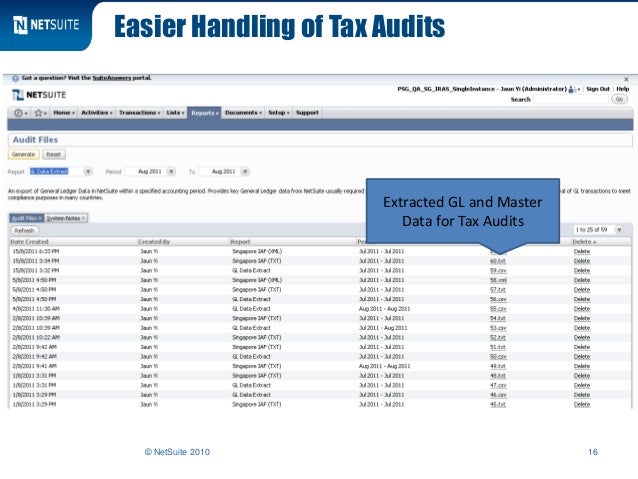The image size is (638, 479).
Task: Sort by the Report column header
Action: pyautogui.click(x=240, y=242)
